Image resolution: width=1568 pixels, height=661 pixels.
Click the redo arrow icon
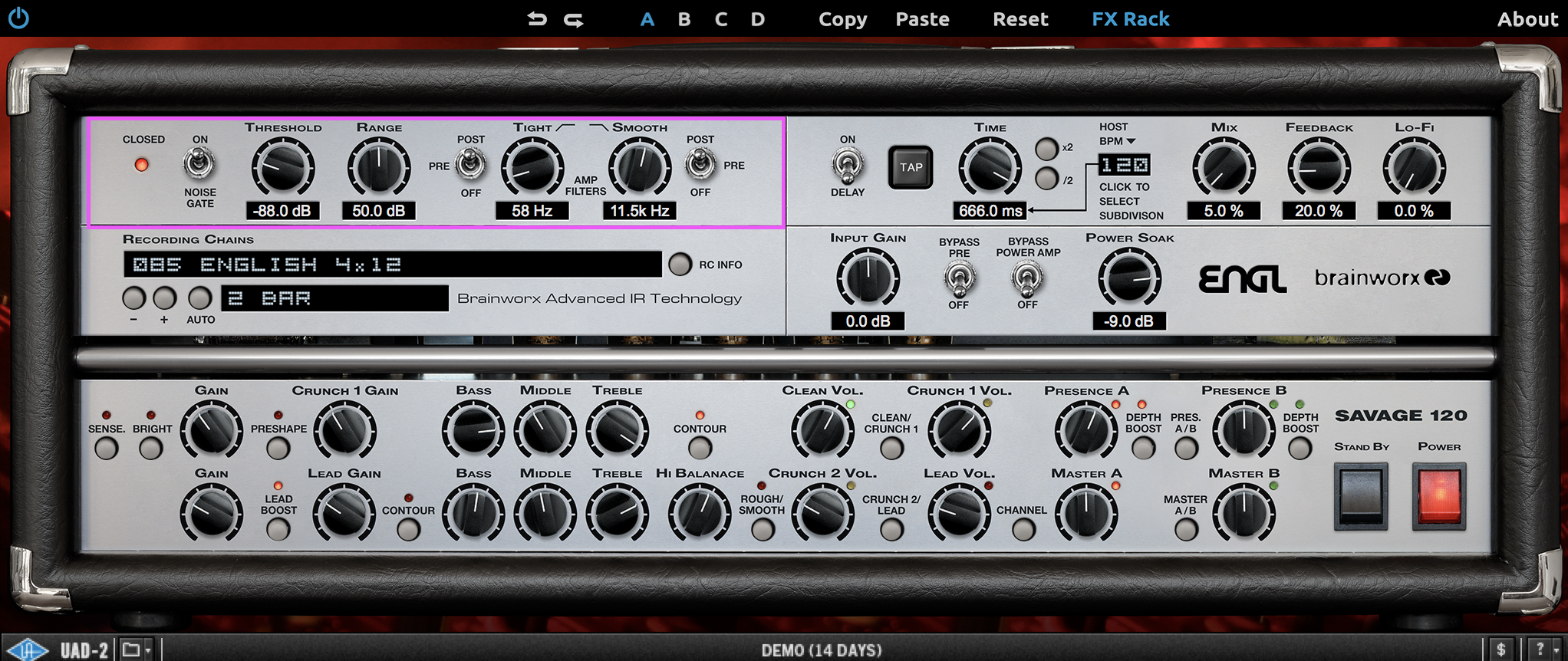(x=574, y=19)
